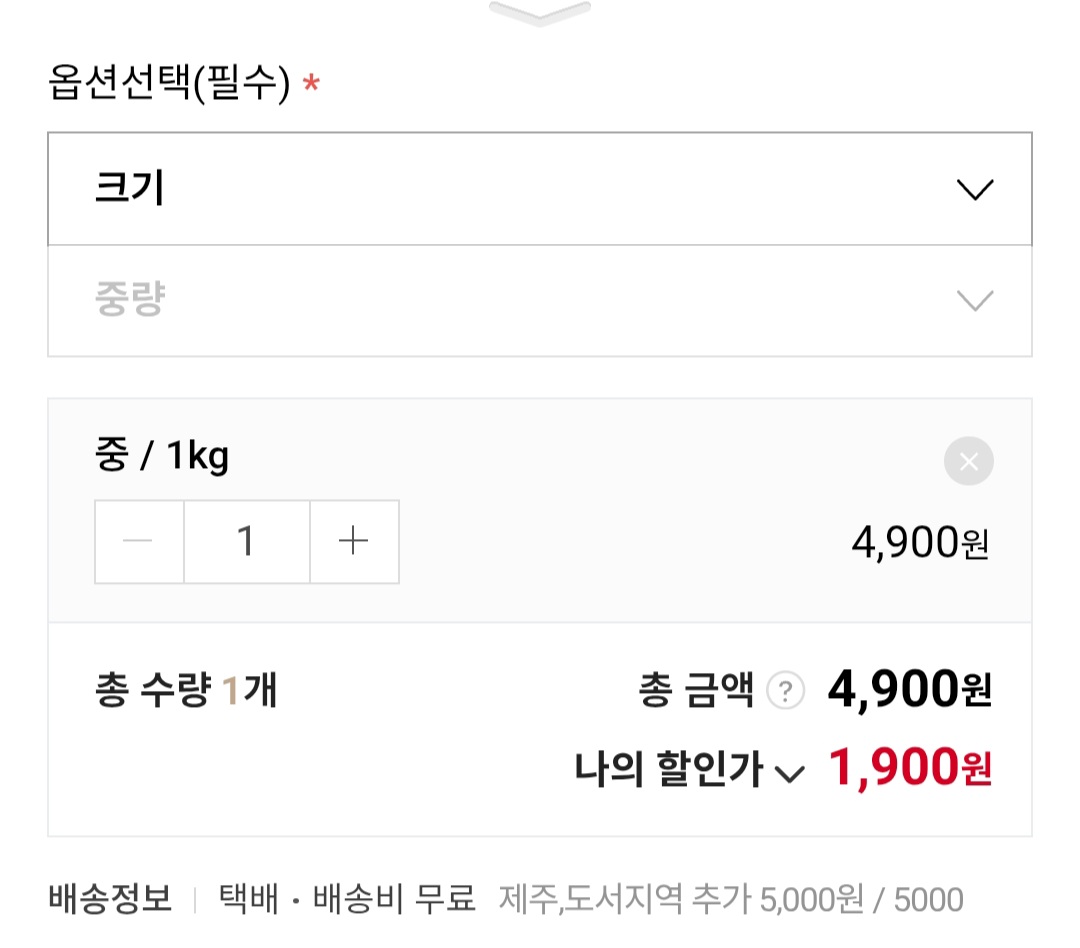Click the quantity input field showing 1
Image resolution: width=1080 pixels, height=948 pixels.
click(x=246, y=541)
